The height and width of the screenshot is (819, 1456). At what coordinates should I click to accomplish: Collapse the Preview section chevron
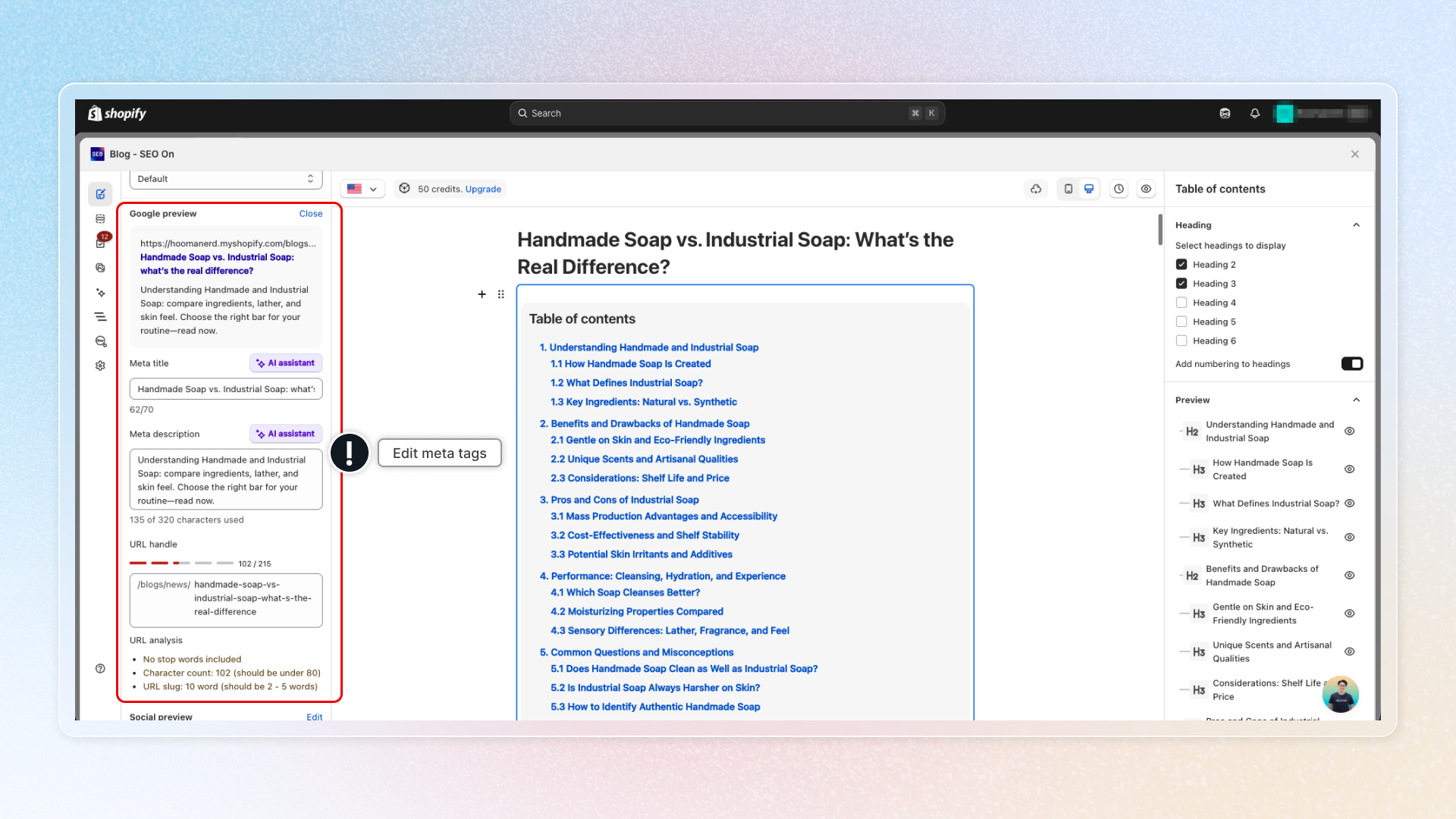1356,400
